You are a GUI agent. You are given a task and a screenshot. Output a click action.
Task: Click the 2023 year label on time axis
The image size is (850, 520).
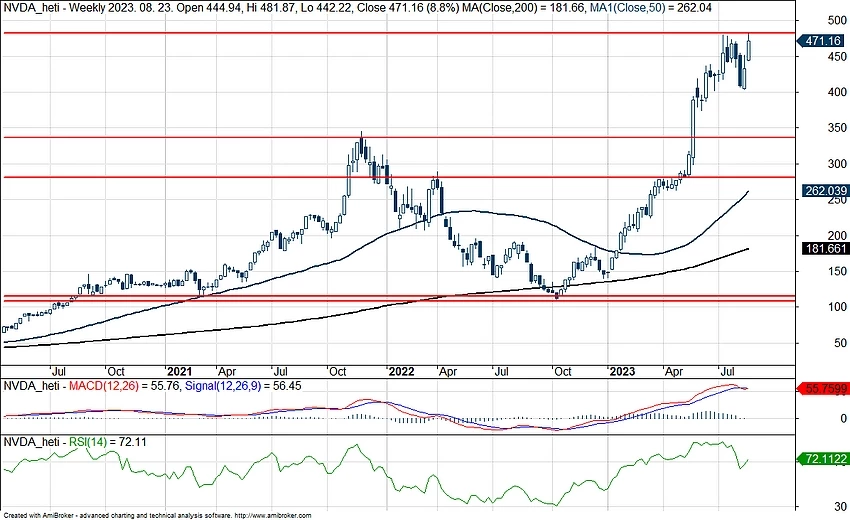coord(622,372)
